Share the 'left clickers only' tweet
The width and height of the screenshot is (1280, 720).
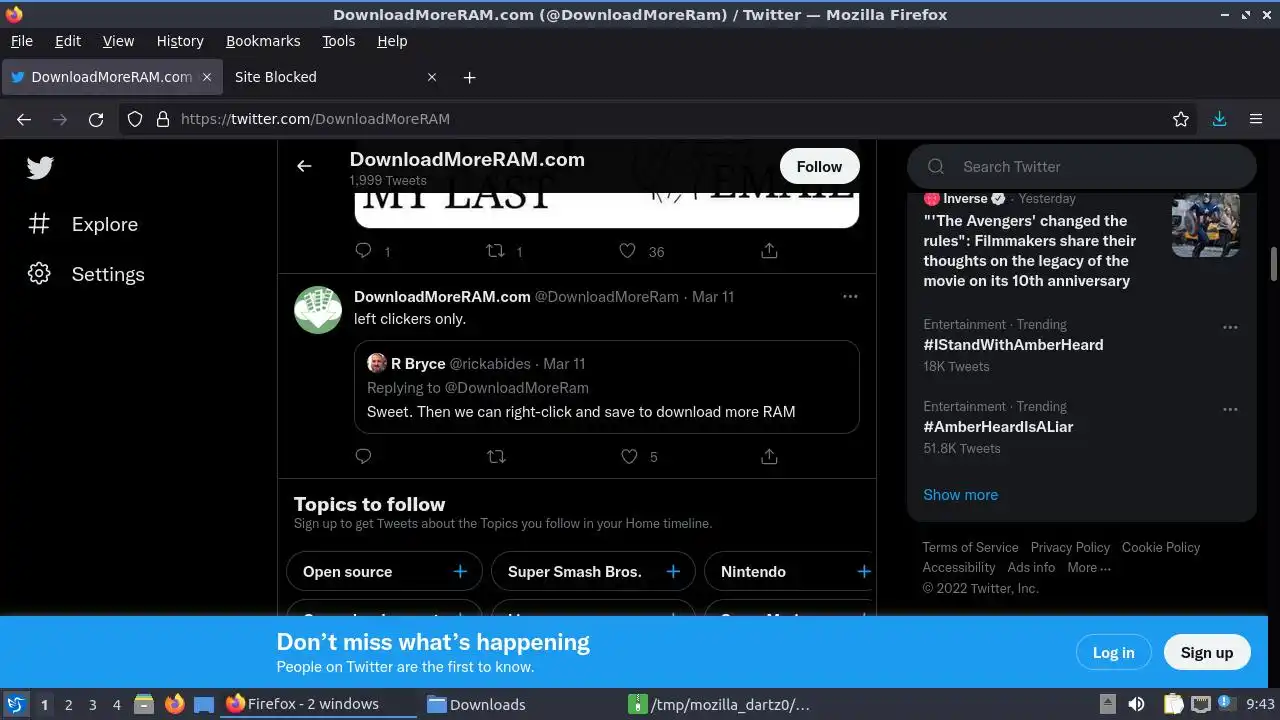click(x=769, y=456)
